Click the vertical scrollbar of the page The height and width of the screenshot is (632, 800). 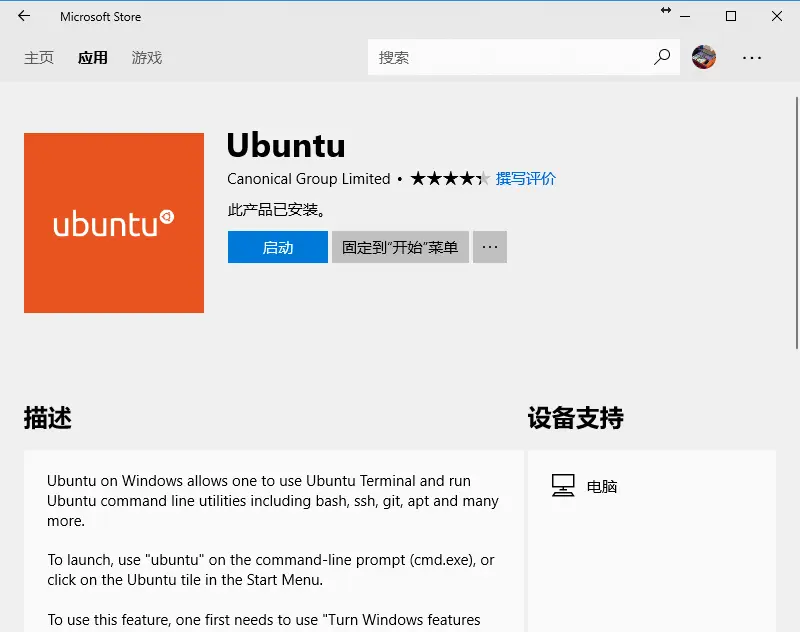(796, 222)
